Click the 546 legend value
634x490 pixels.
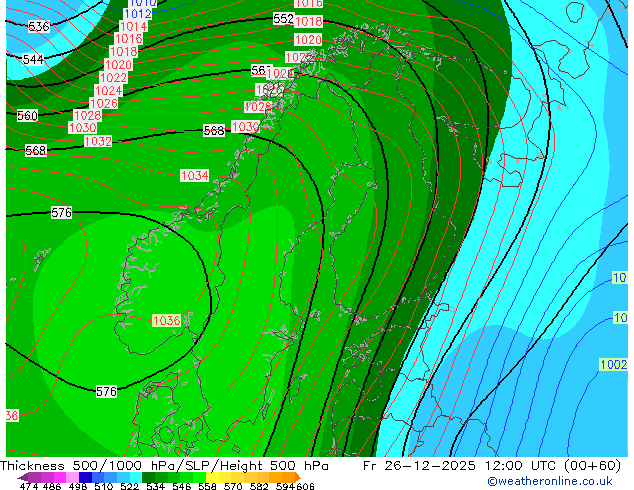tap(181, 486)
